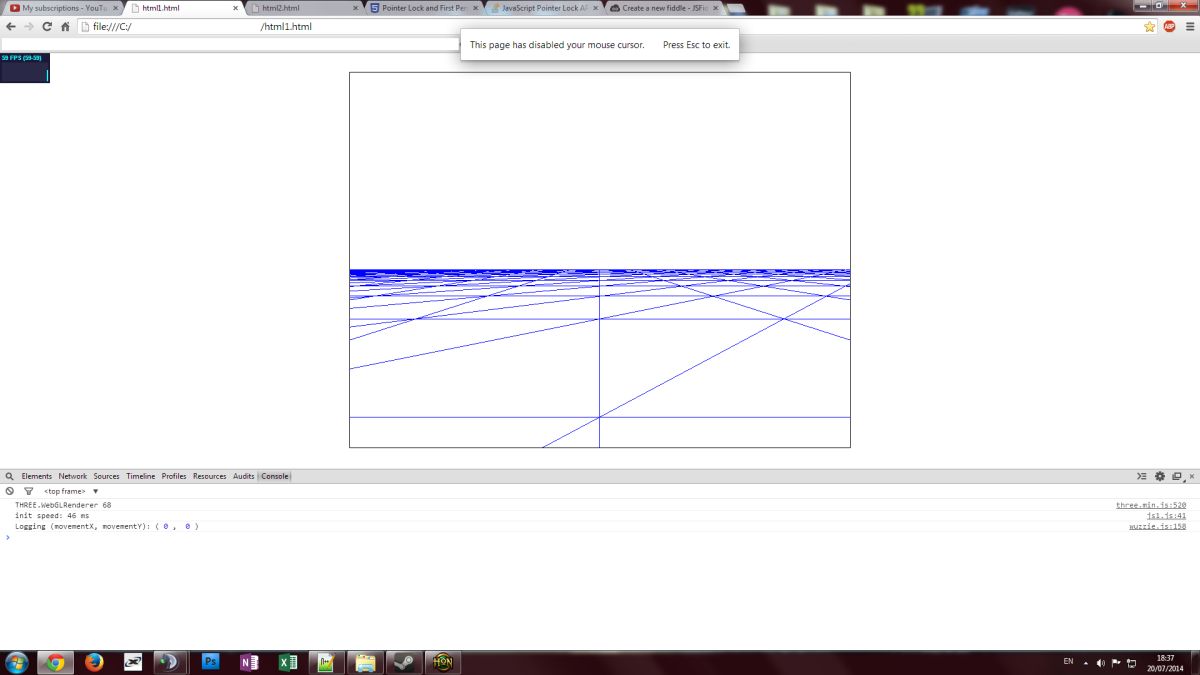The width and height of the screenshot is (1200, 675).
Task: Click the FPS stats counter widget
Action: click(25, 68)
